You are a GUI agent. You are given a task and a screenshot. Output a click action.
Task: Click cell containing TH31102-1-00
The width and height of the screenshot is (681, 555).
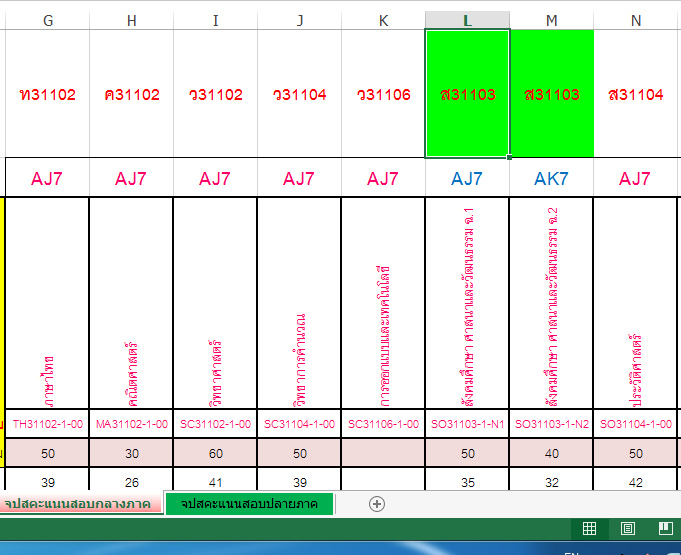point(48,424)
